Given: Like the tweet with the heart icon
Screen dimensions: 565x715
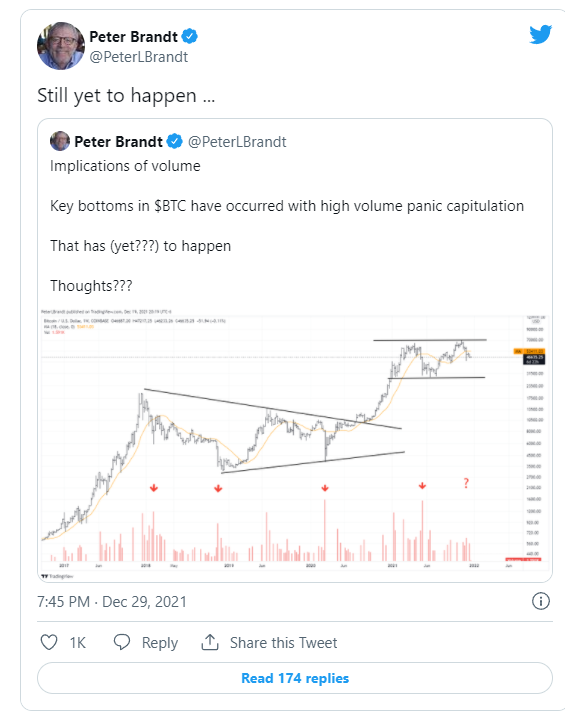Looking at the screenshot, I should pyautogui.click(x=49, y=642).
